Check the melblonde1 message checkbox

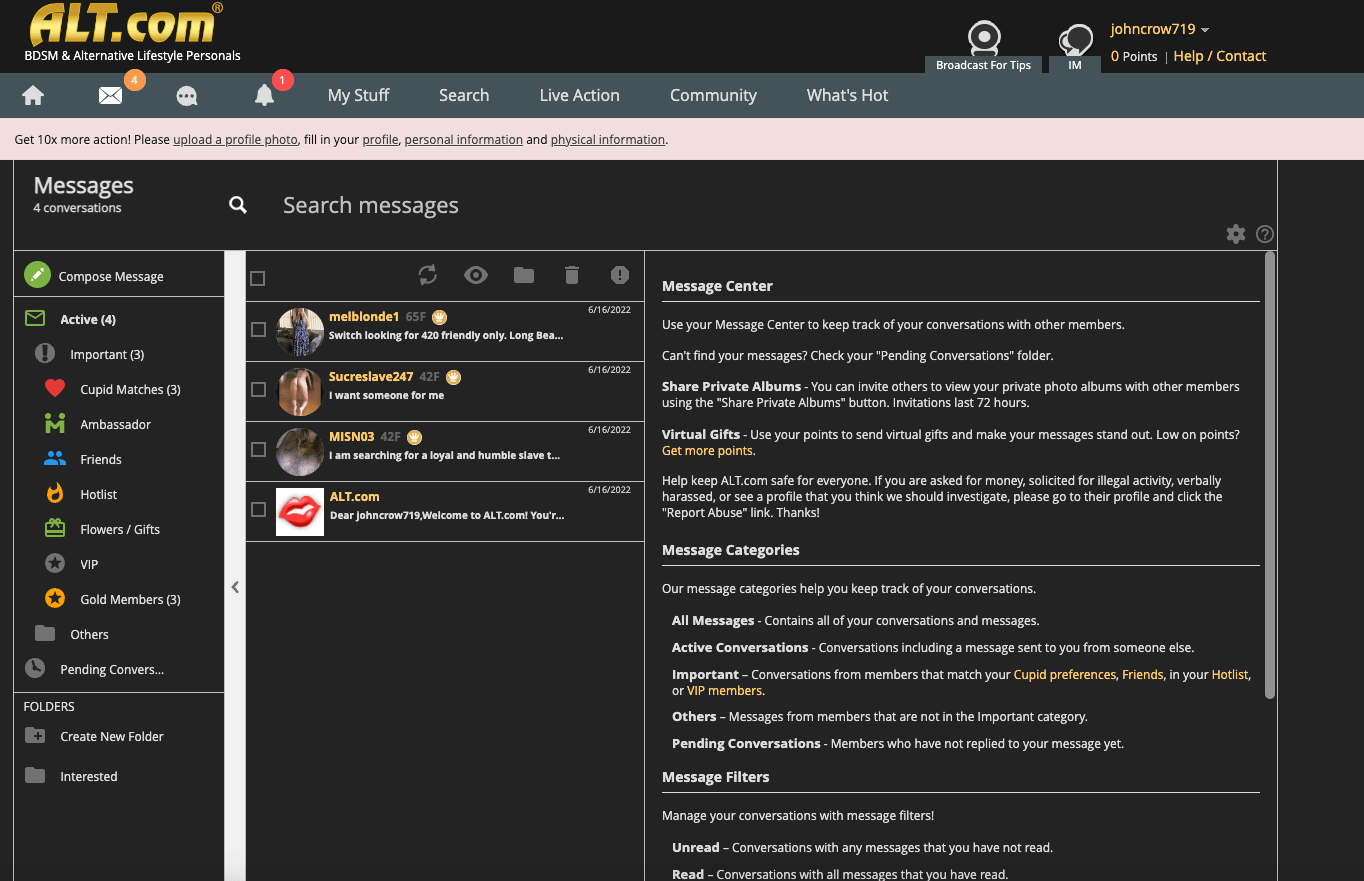pyautogui.click(x=258, y=329)
